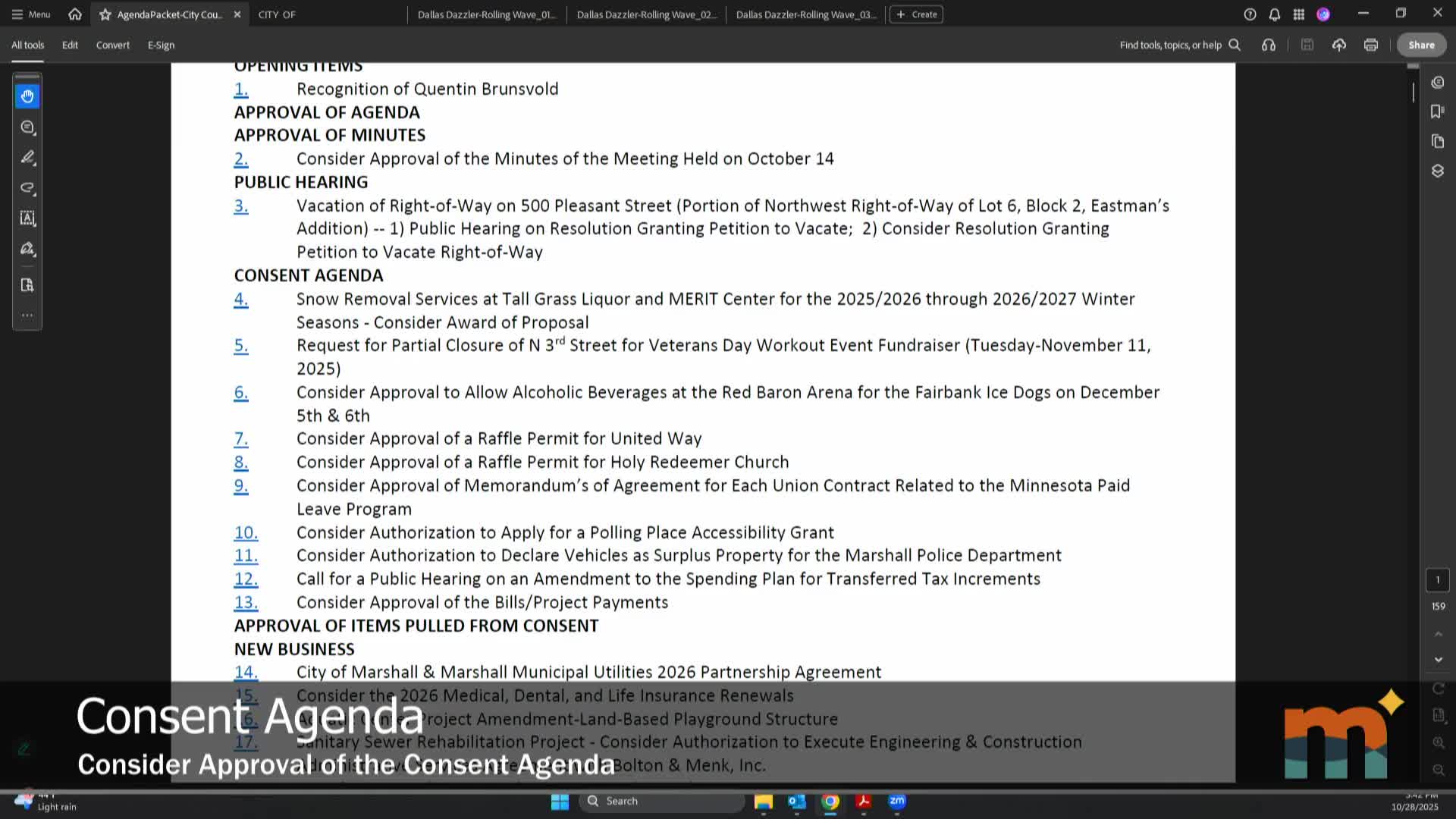
Task: Select the Fill & Sign tool
Action: coord(27,249)
